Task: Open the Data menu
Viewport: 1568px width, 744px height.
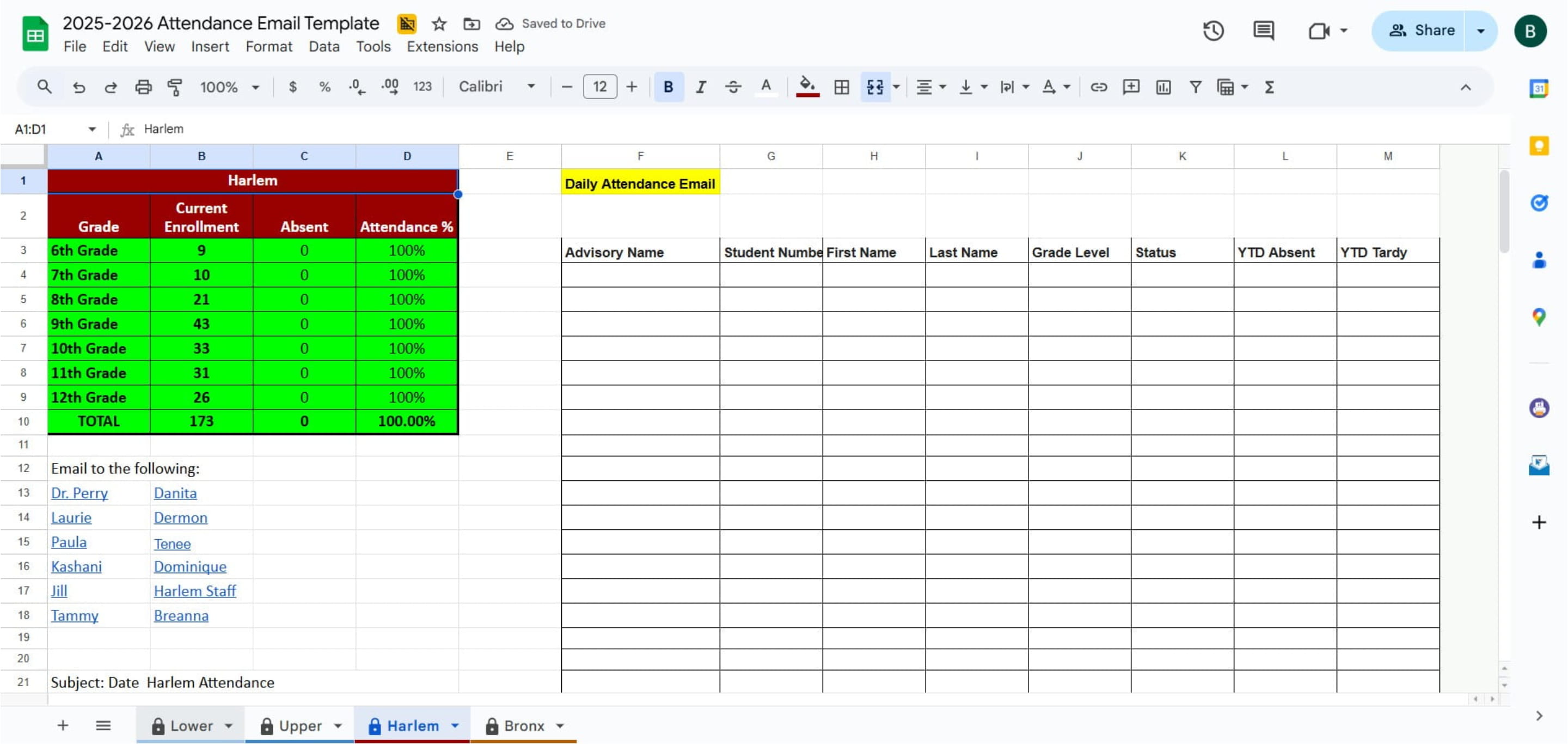Action: tap(324, 46)
